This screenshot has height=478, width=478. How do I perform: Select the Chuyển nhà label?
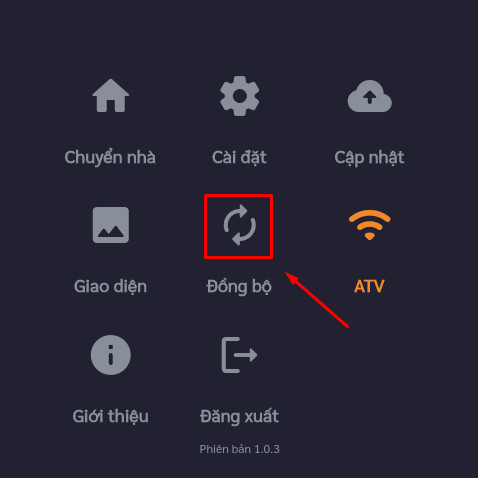point(110,158)
